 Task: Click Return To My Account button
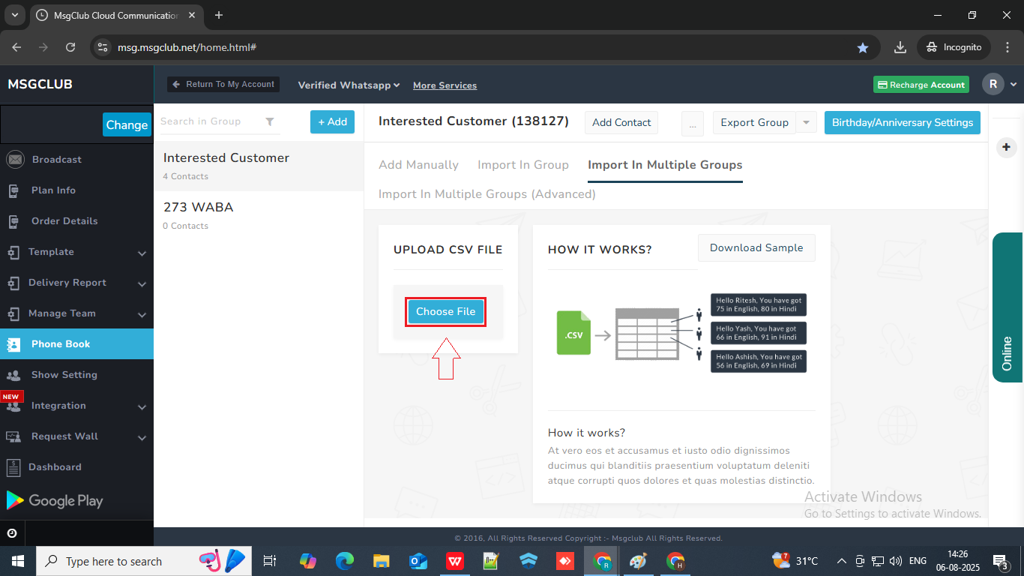click(223, 84)
